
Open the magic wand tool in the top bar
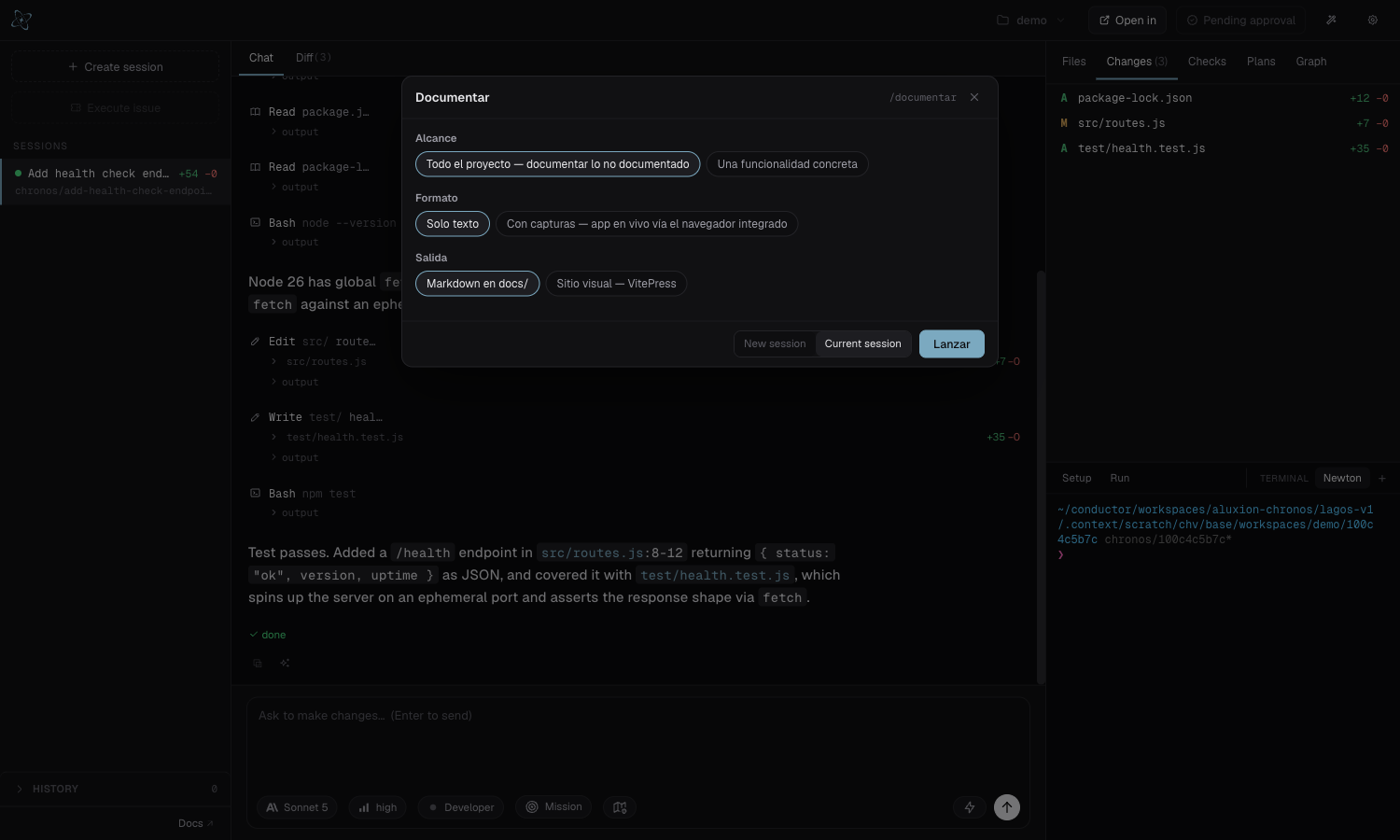pyautogui.click(x=1331, y=20)
